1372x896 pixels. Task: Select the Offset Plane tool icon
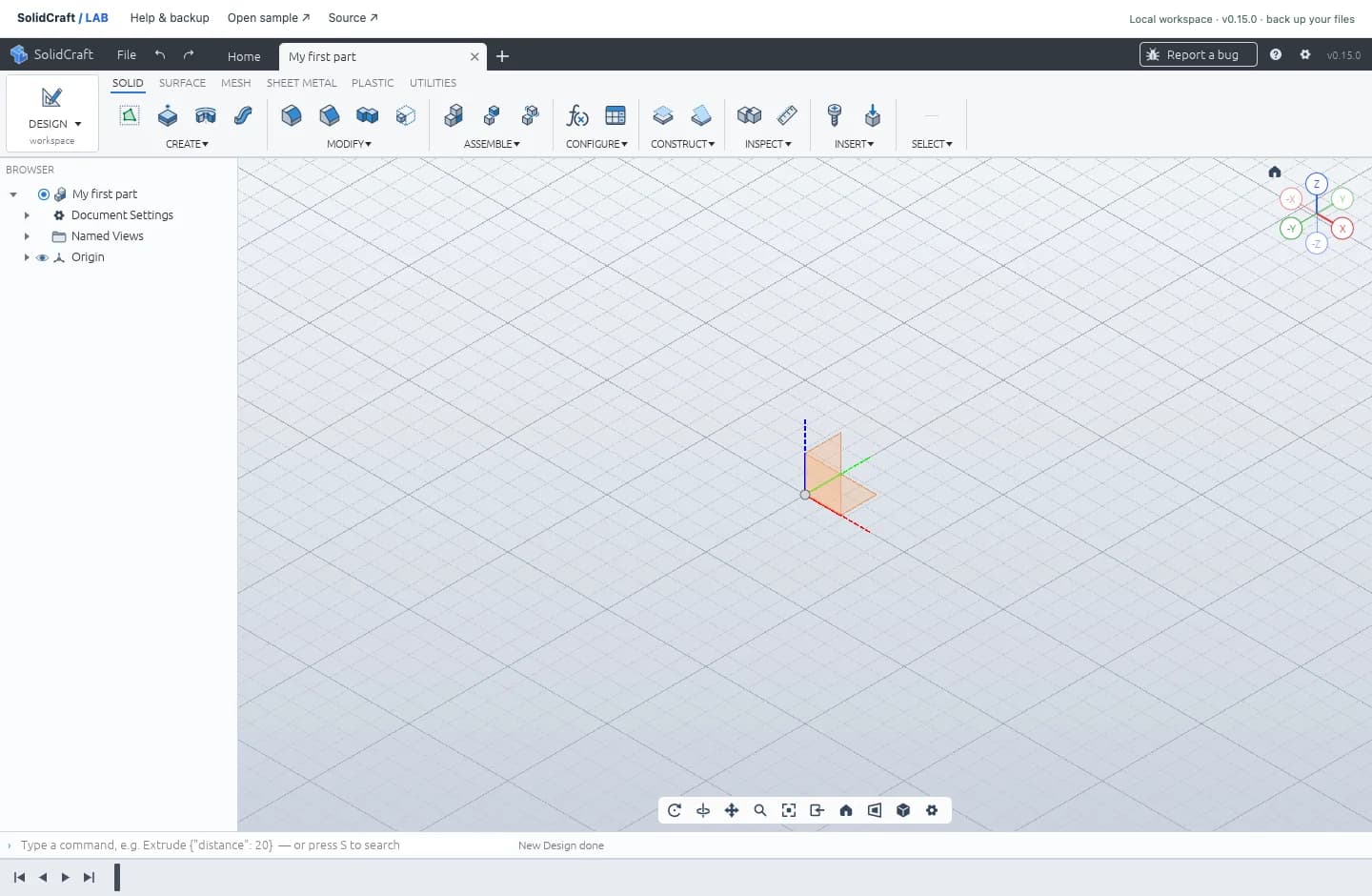663,115
